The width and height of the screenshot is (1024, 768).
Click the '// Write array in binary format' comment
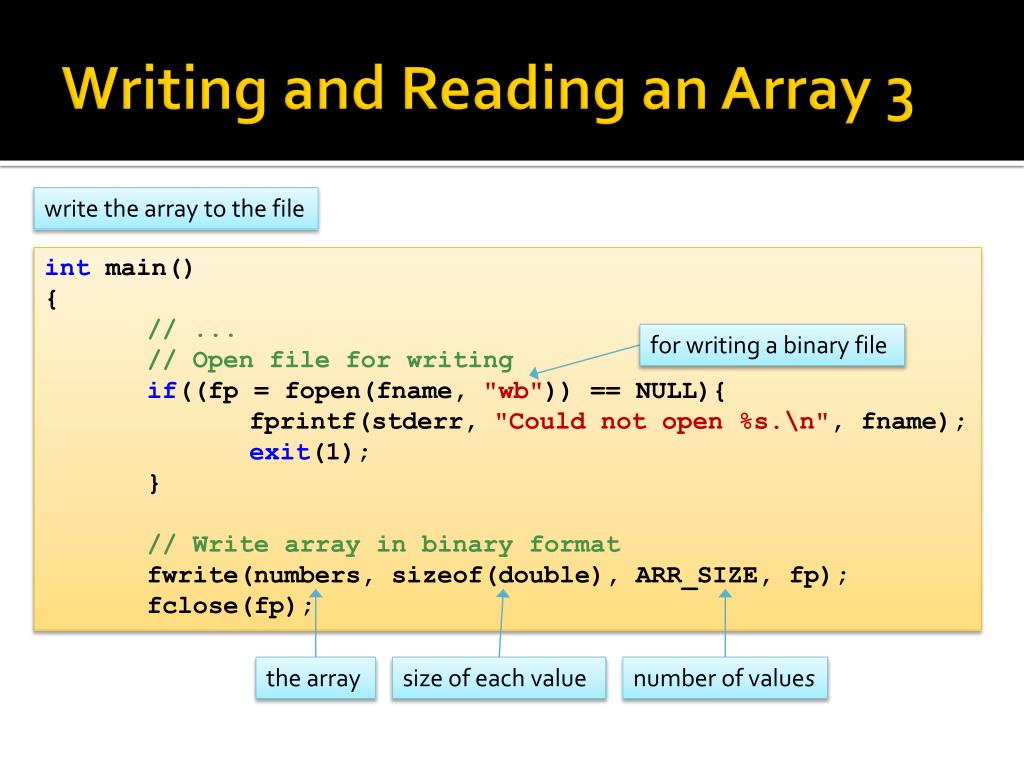pos(384,544)
